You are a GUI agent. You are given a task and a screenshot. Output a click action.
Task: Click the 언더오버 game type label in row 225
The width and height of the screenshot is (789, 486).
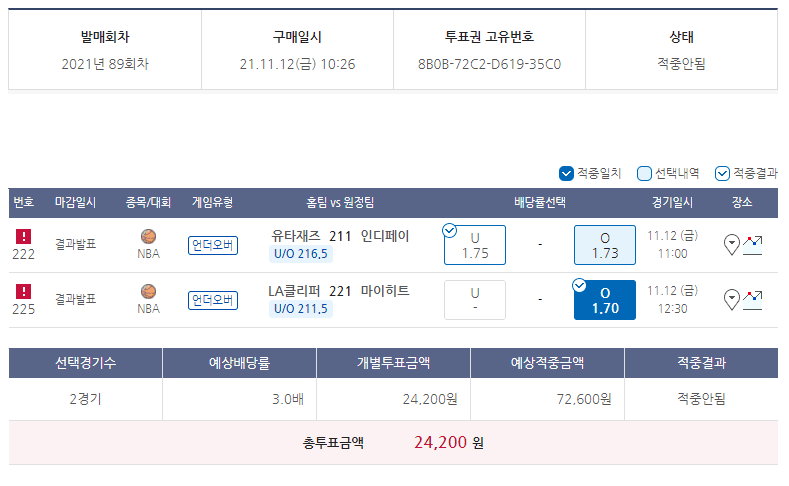pyautogui.click(x=213, y=300)
